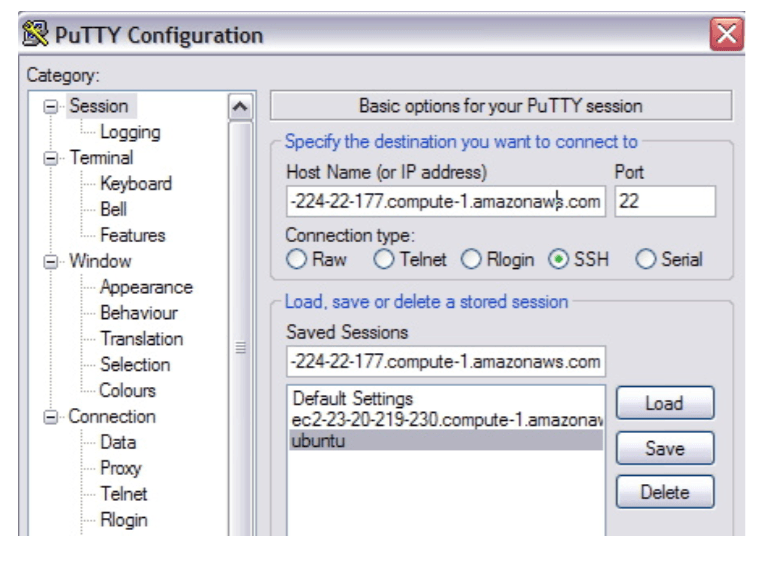
Task: Click the Host Name input field
Action: pos(445,202)
